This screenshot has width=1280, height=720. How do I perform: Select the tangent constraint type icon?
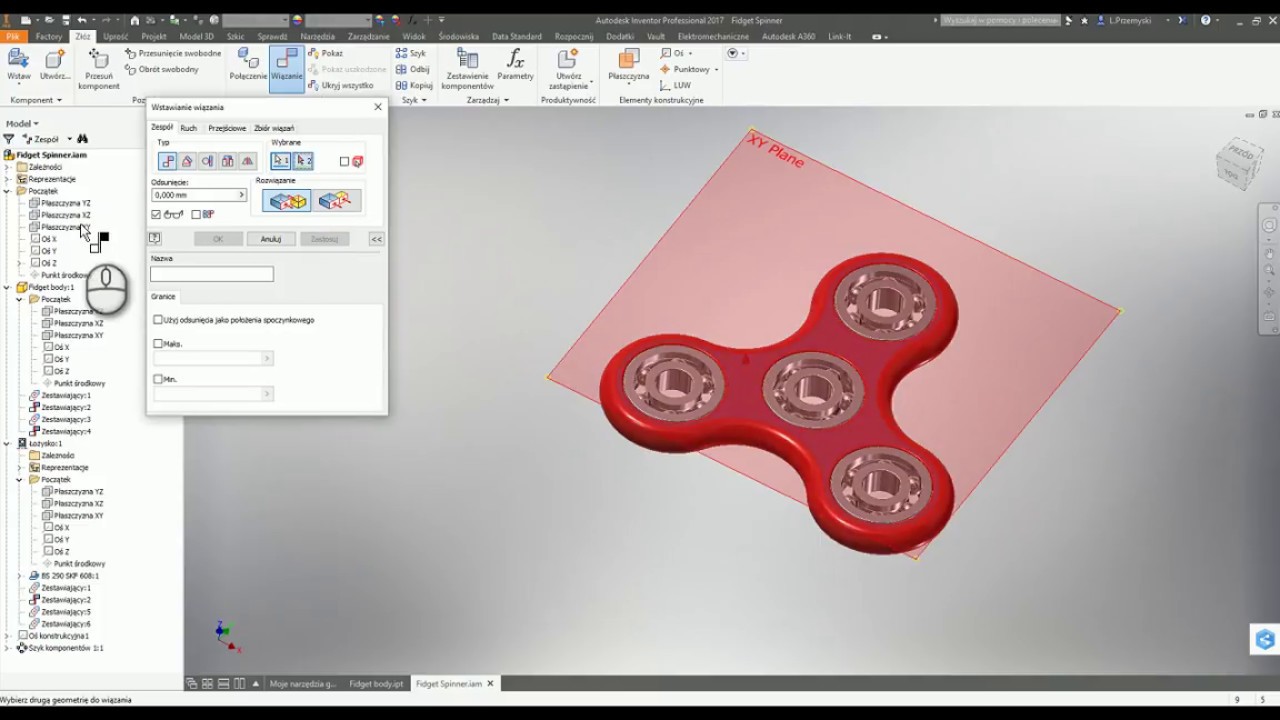[x=207, y=161]
